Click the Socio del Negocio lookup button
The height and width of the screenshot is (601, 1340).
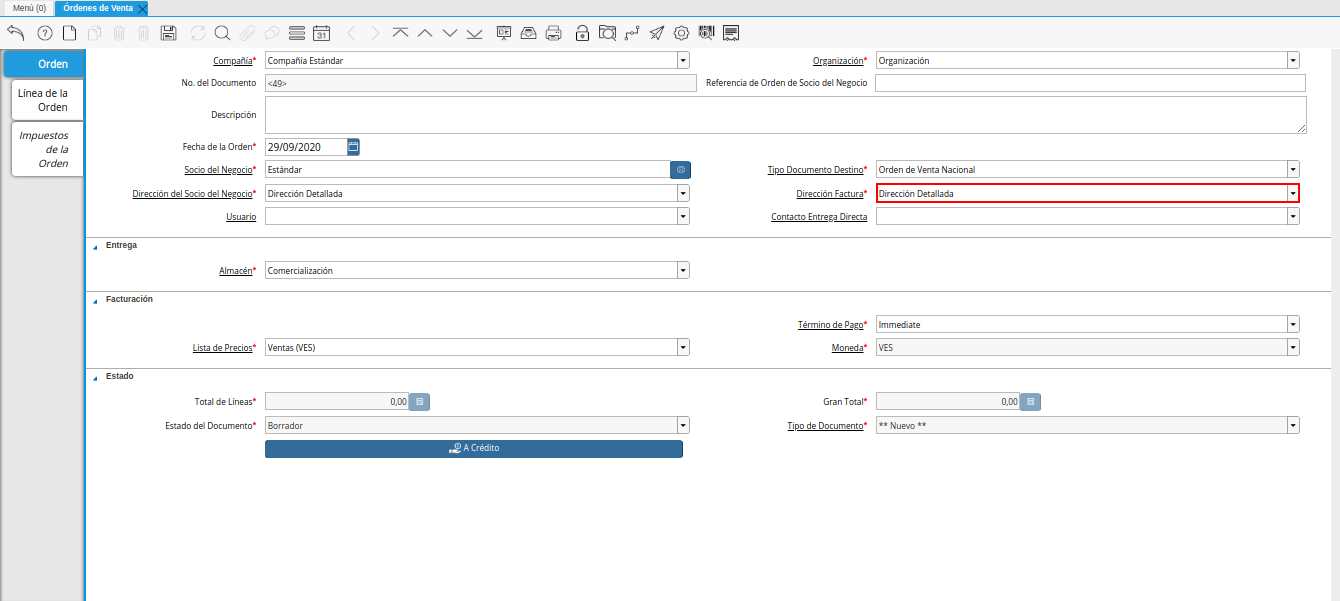click(x=680, y=170)
